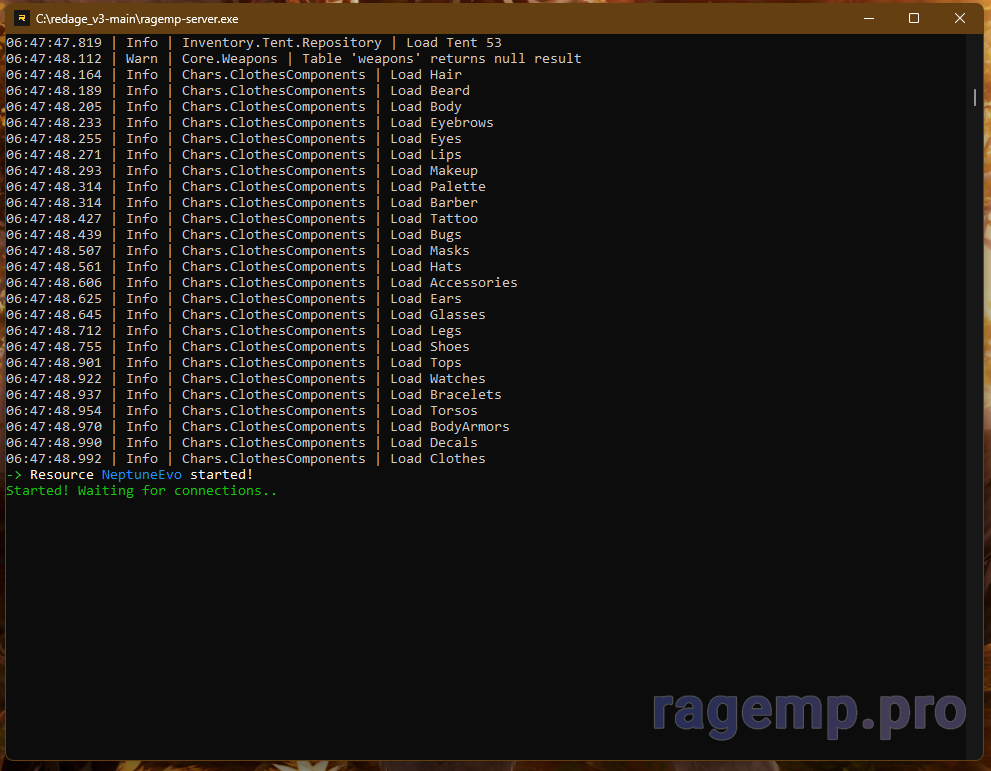Minimize the ragemp-server console window
The width and height of the screenshot is (991, 771).
point(867,18)
